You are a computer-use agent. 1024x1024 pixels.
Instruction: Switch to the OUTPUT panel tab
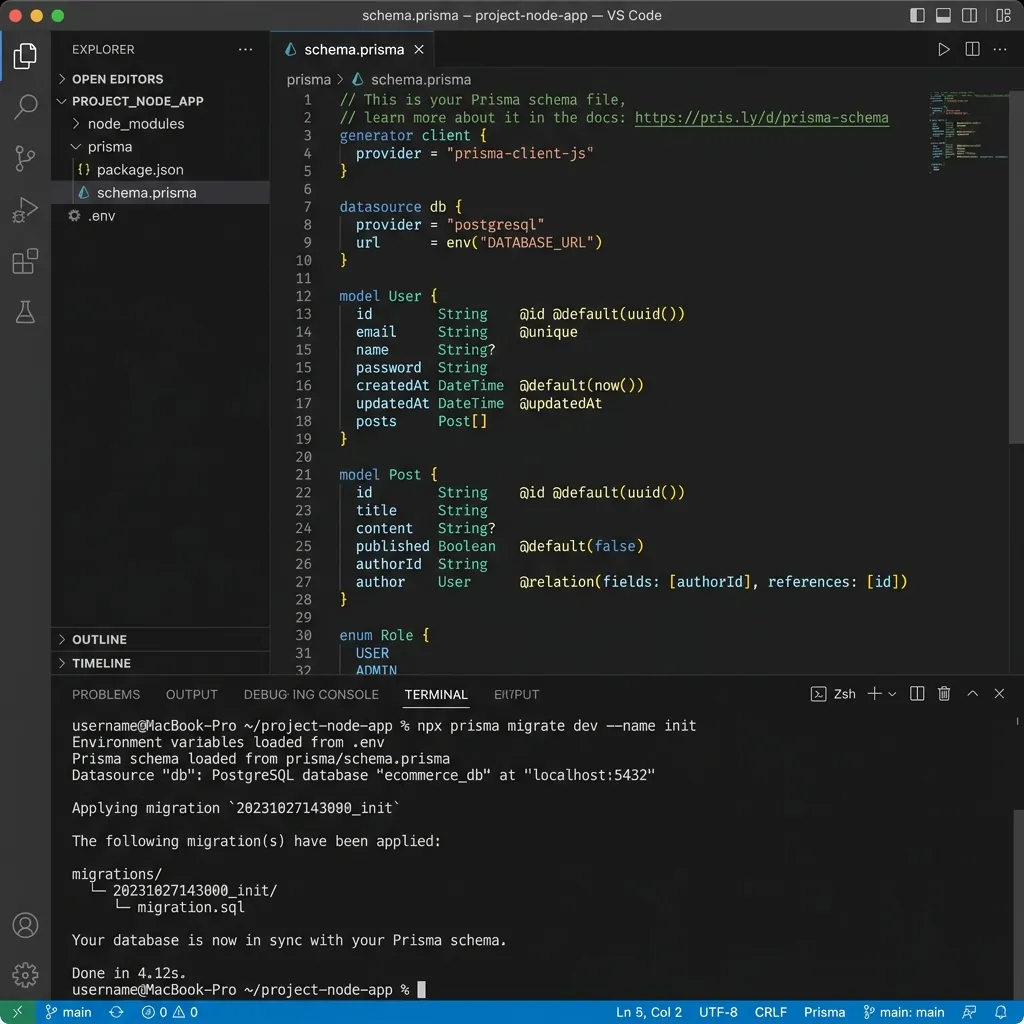tap(191, 694)
